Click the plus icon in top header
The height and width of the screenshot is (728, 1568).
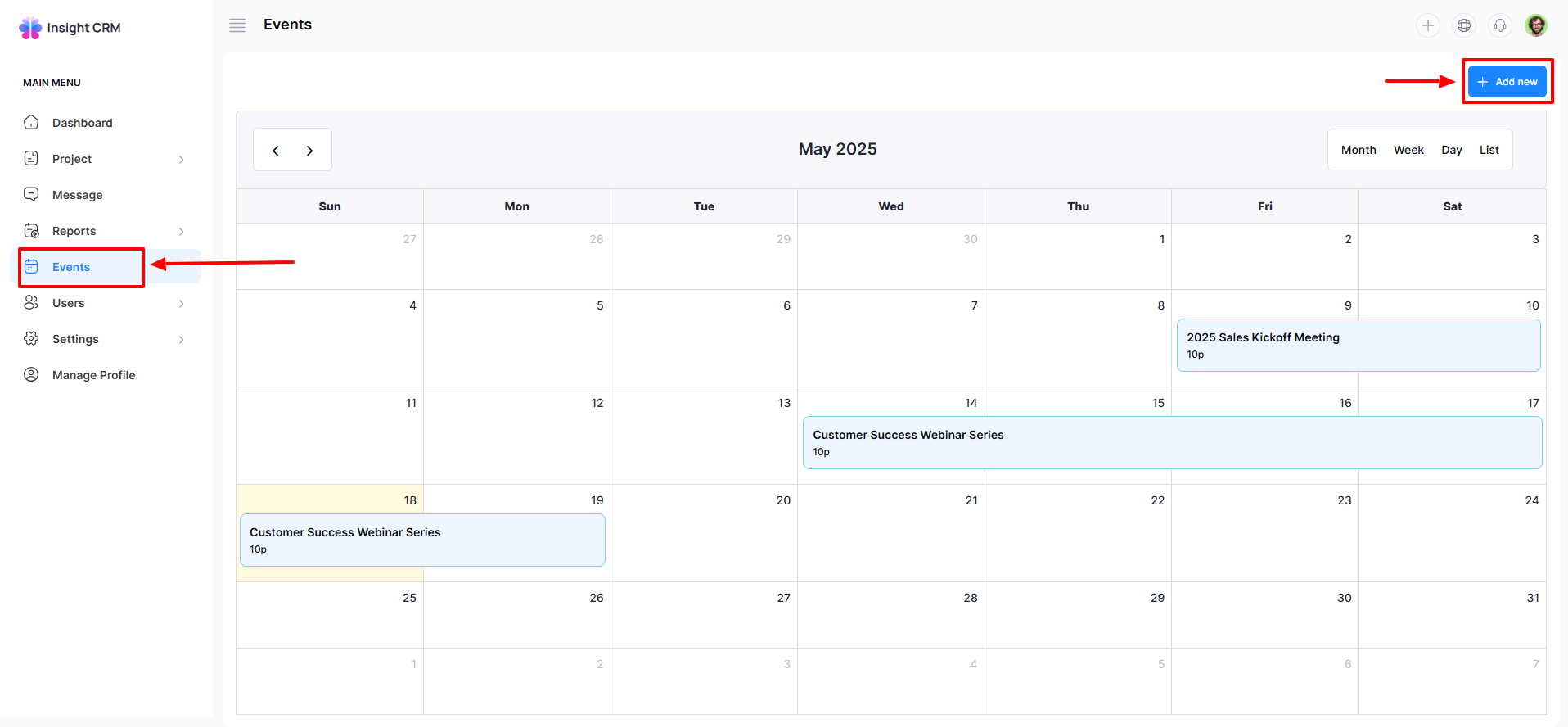coord(1427,25)
